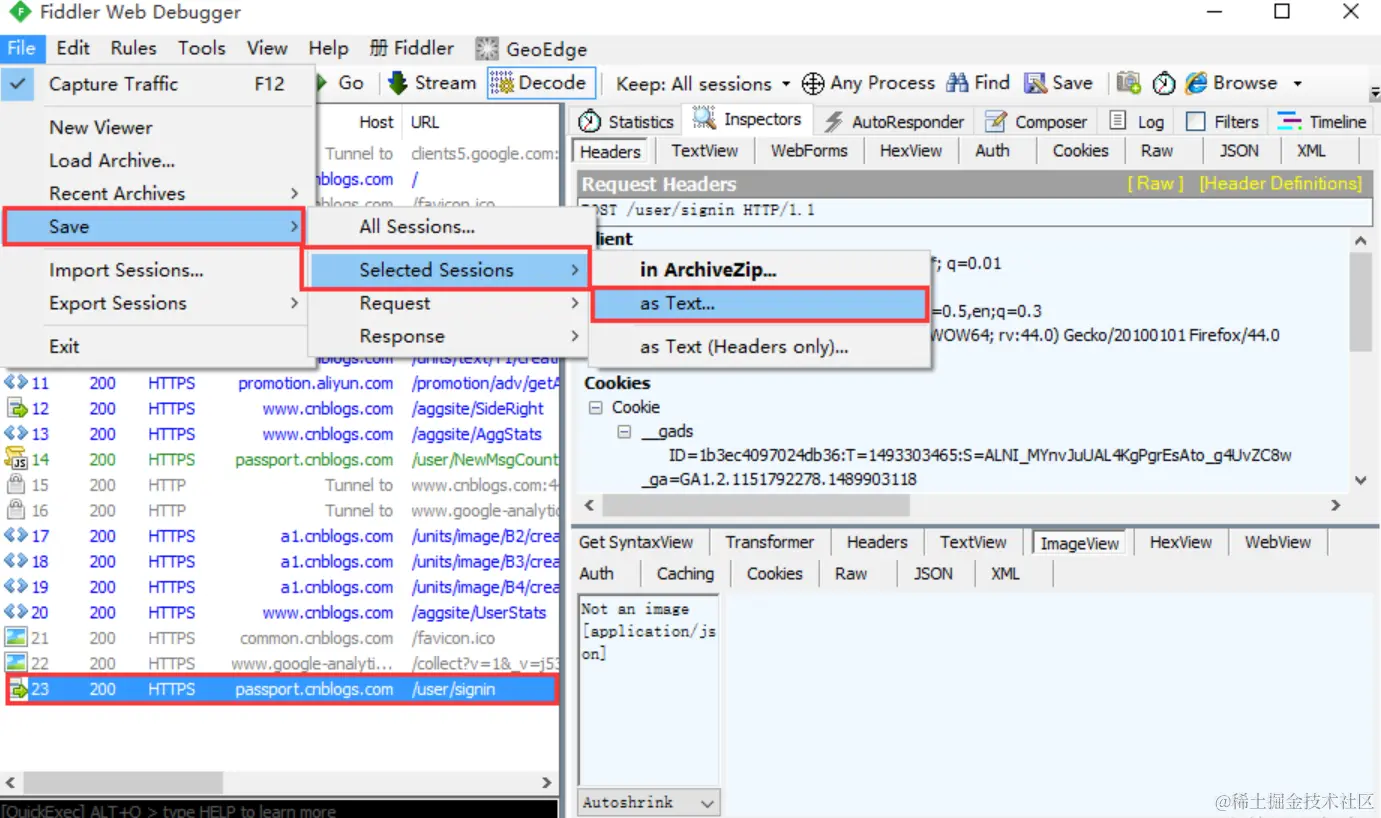This screenshot has height=818, width=1381.
Task: Select the as Text... menu entry
Action: [759, 304]
